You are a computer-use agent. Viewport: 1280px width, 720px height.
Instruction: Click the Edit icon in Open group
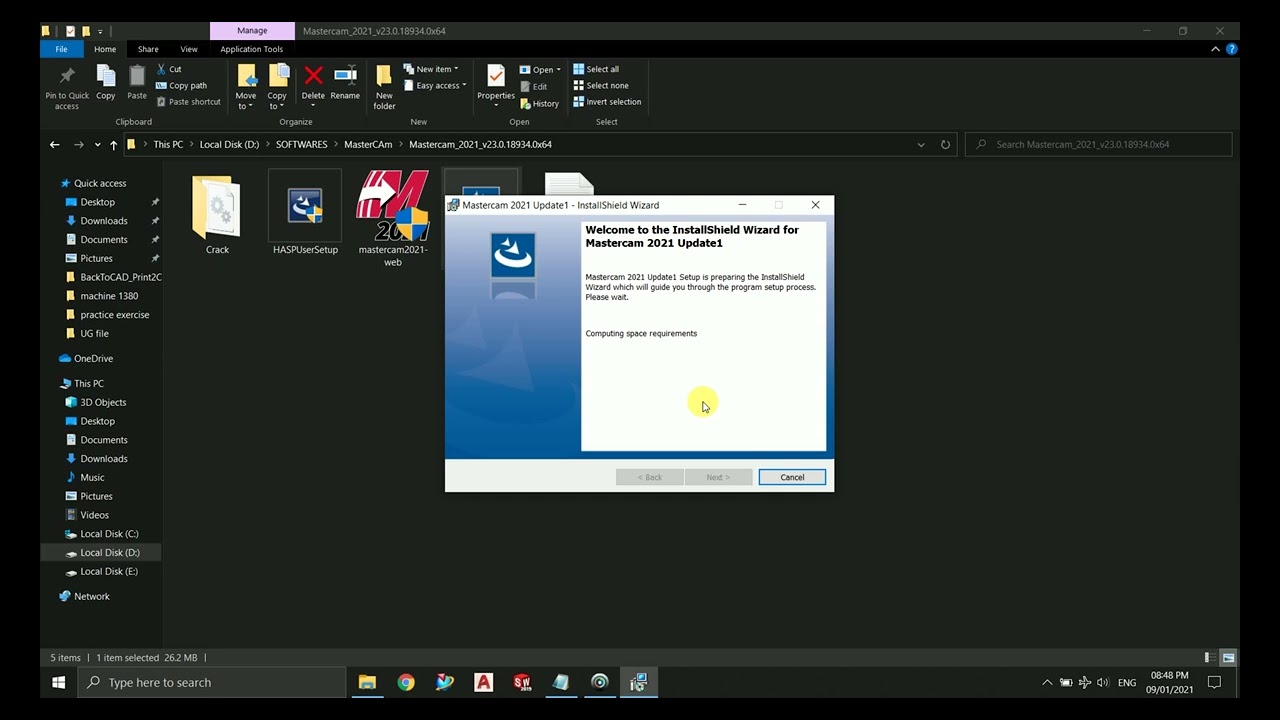tap(525, 87)
